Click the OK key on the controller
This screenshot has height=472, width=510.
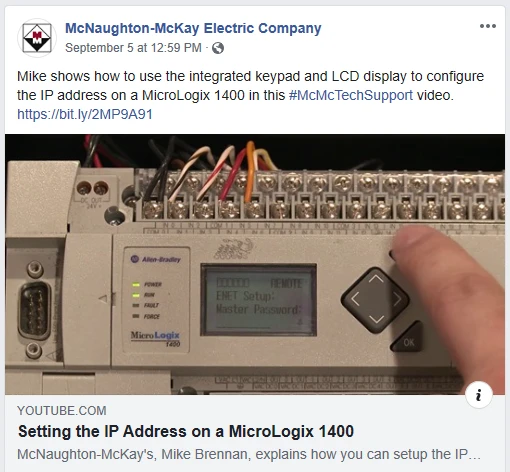click(x=408, y=341)
